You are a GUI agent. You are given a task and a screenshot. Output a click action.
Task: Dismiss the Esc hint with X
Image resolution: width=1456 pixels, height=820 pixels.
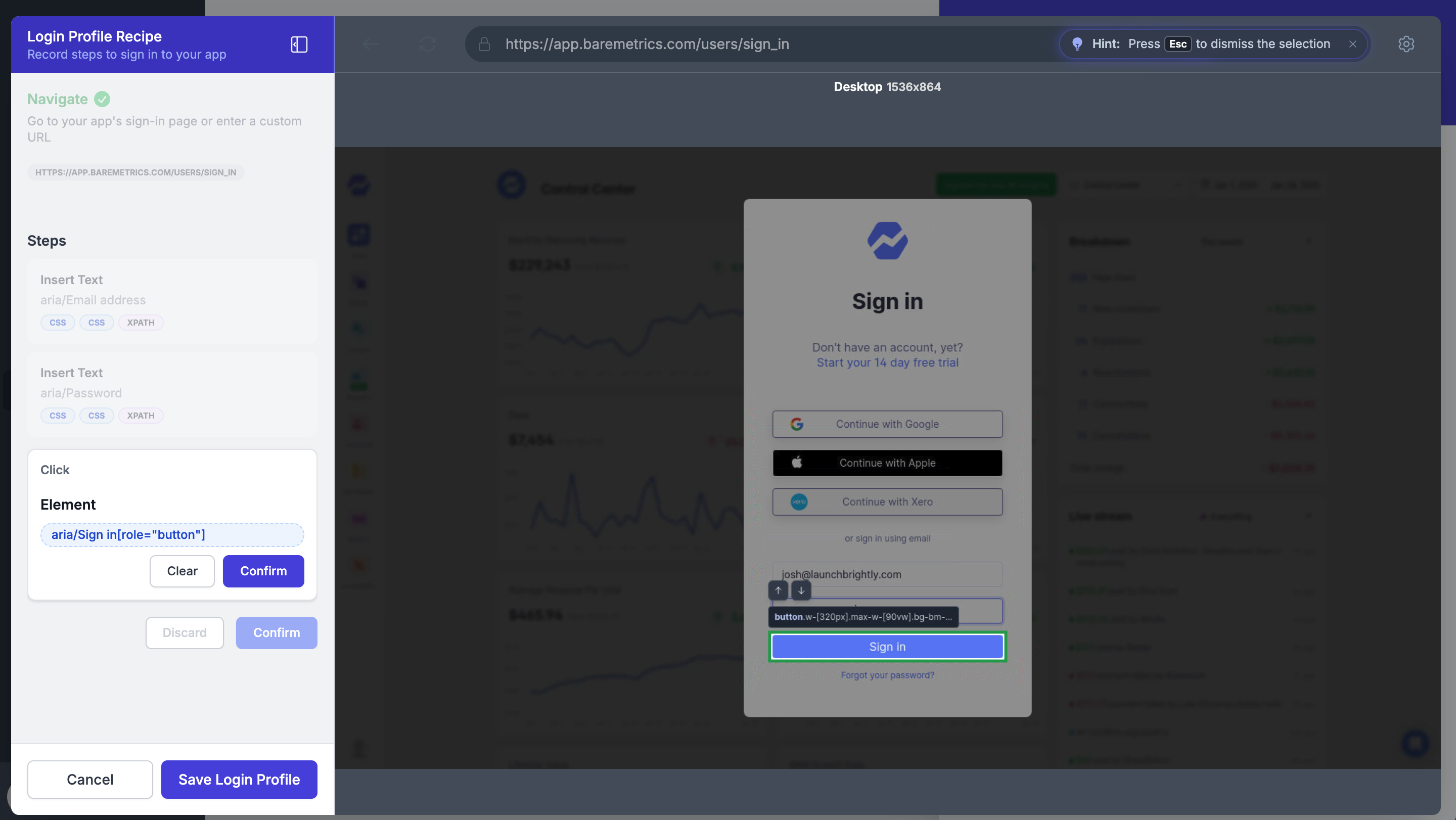tap(1352, 44)
